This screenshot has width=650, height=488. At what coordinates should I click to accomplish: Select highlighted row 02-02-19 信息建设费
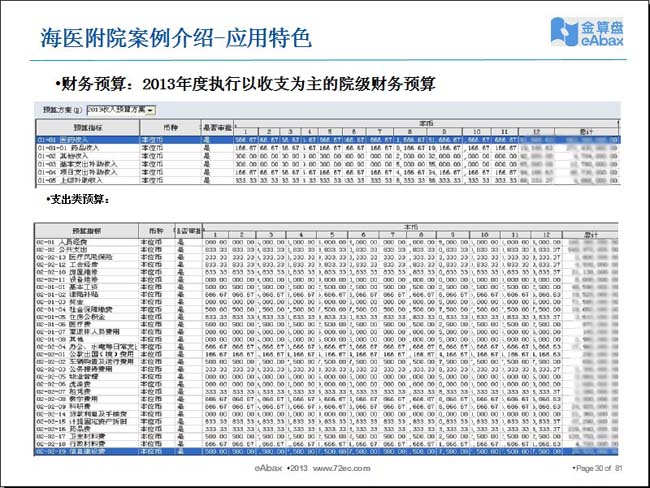[326, 451]
